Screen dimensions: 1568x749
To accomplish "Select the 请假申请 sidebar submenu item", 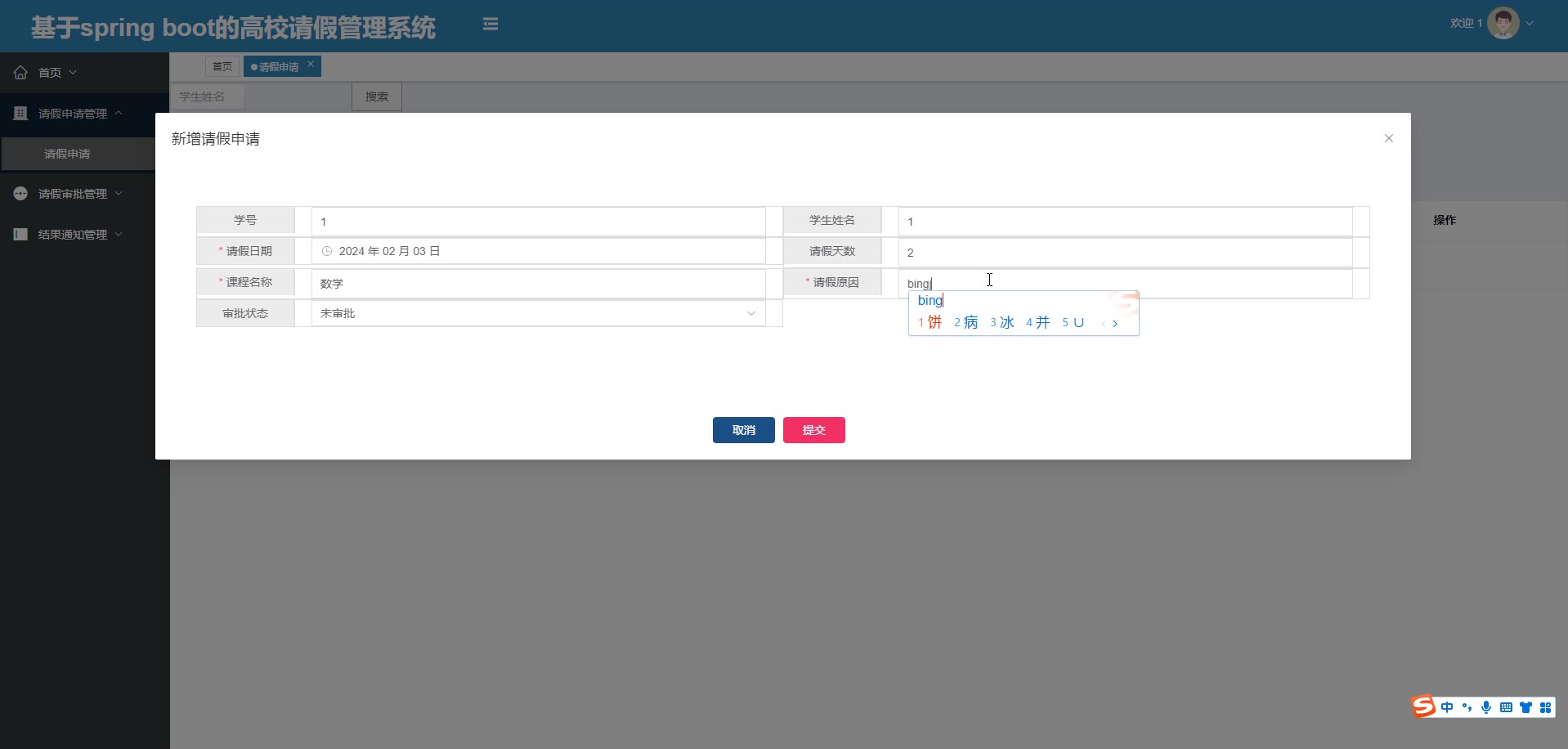I will pos(78,154).
